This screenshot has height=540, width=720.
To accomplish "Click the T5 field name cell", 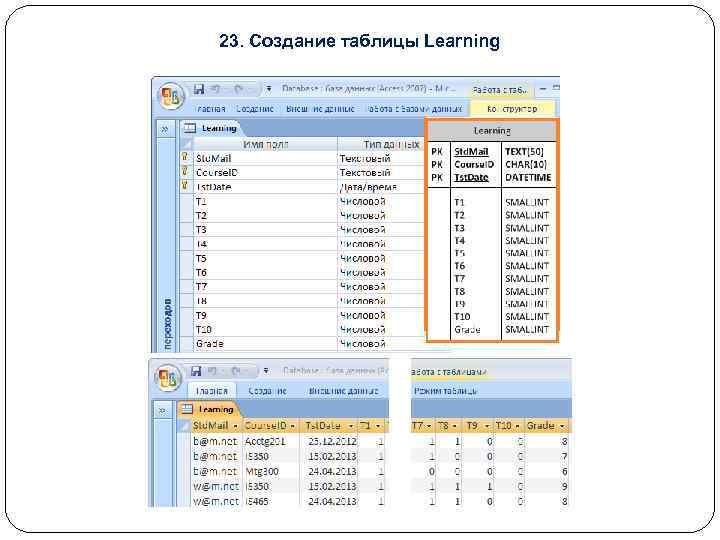I will click(265, 258).
